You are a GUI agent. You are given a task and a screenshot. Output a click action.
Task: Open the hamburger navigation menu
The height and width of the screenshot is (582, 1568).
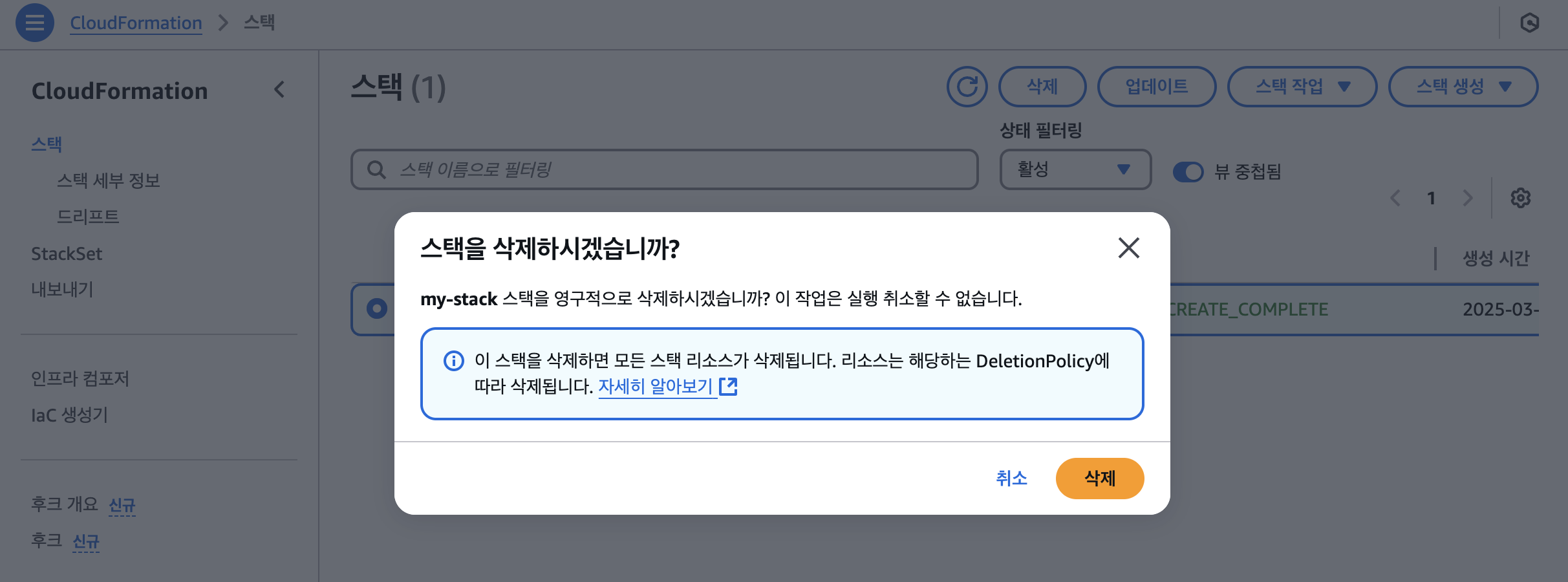(x=35, y=23)
